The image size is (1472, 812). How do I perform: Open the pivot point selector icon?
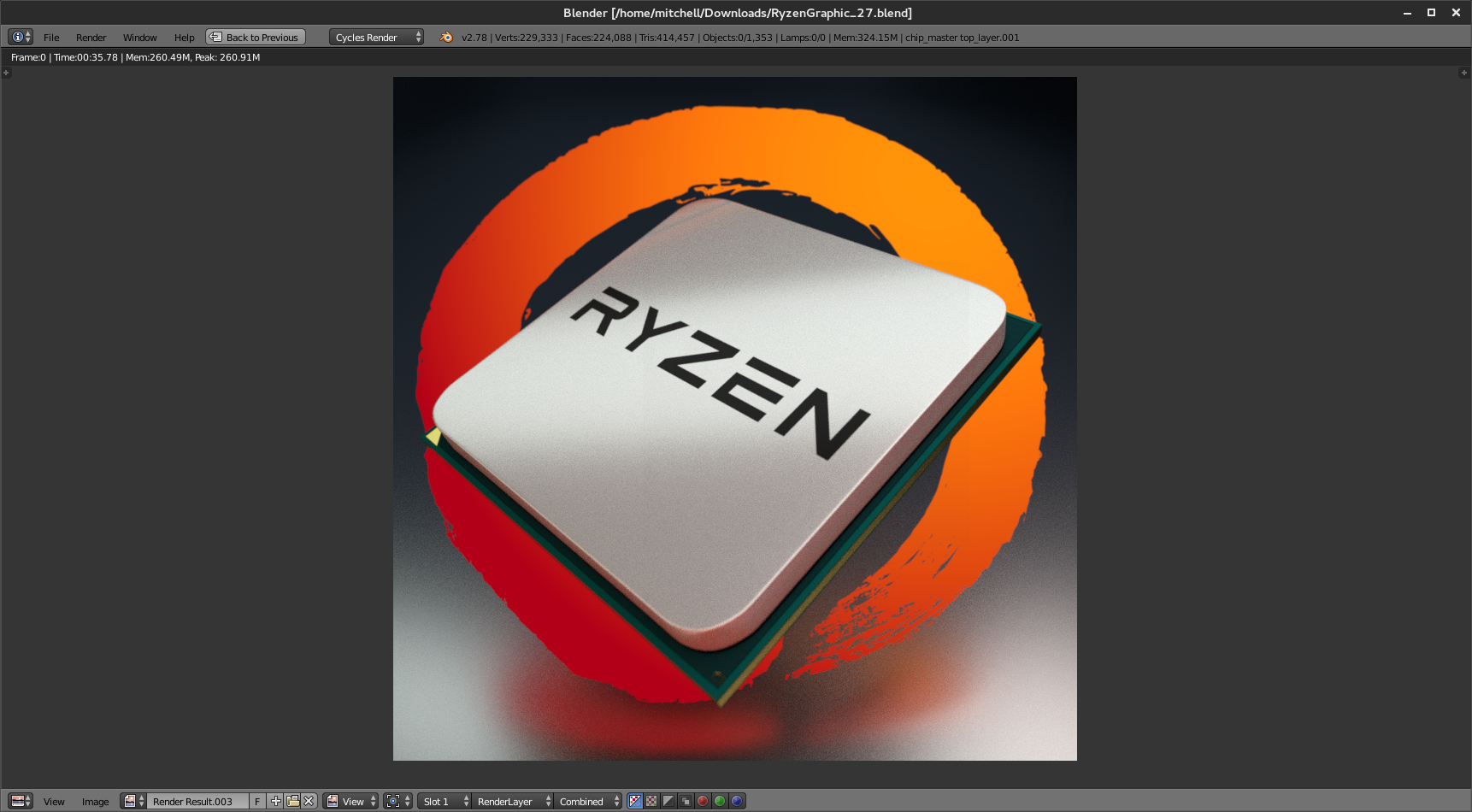click(397, 801)
